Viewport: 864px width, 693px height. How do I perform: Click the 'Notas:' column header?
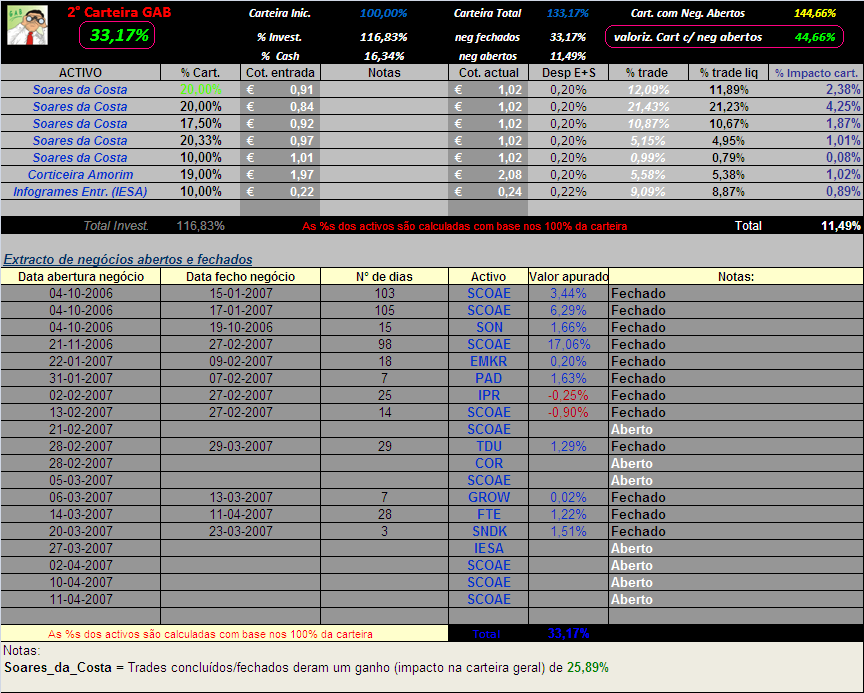736,277
